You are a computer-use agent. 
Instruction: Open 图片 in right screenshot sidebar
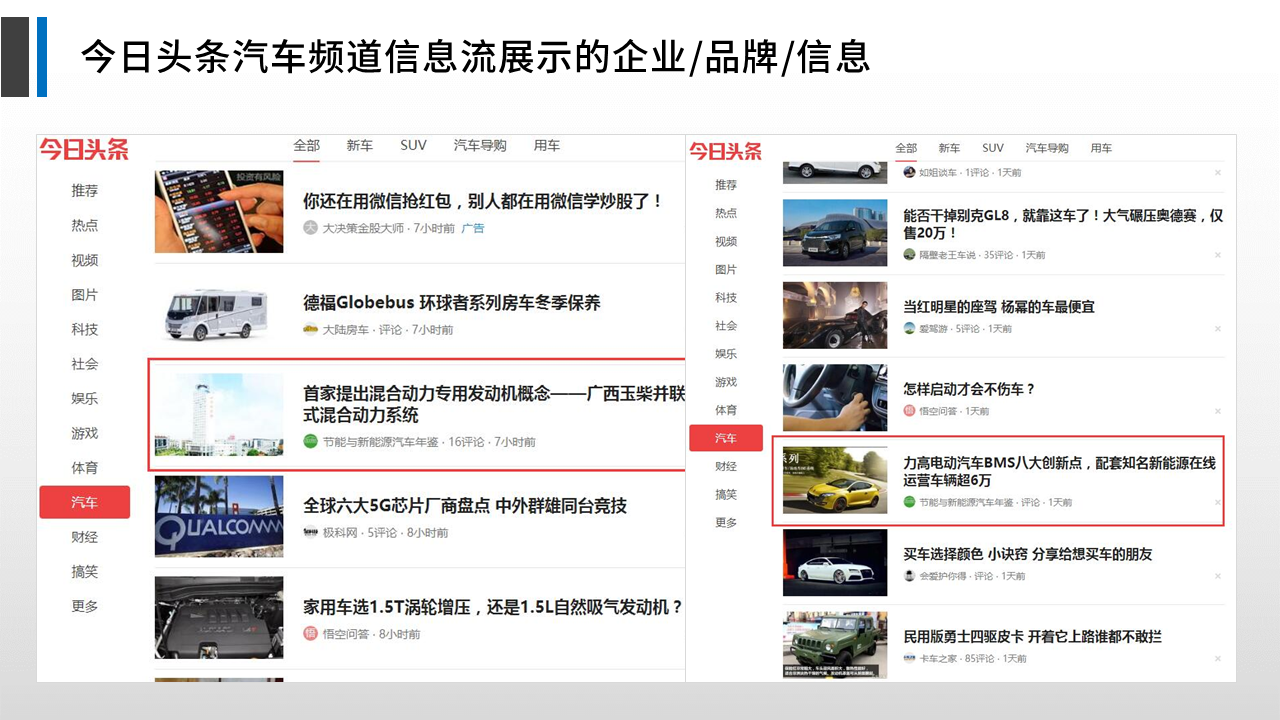(726, 269)
